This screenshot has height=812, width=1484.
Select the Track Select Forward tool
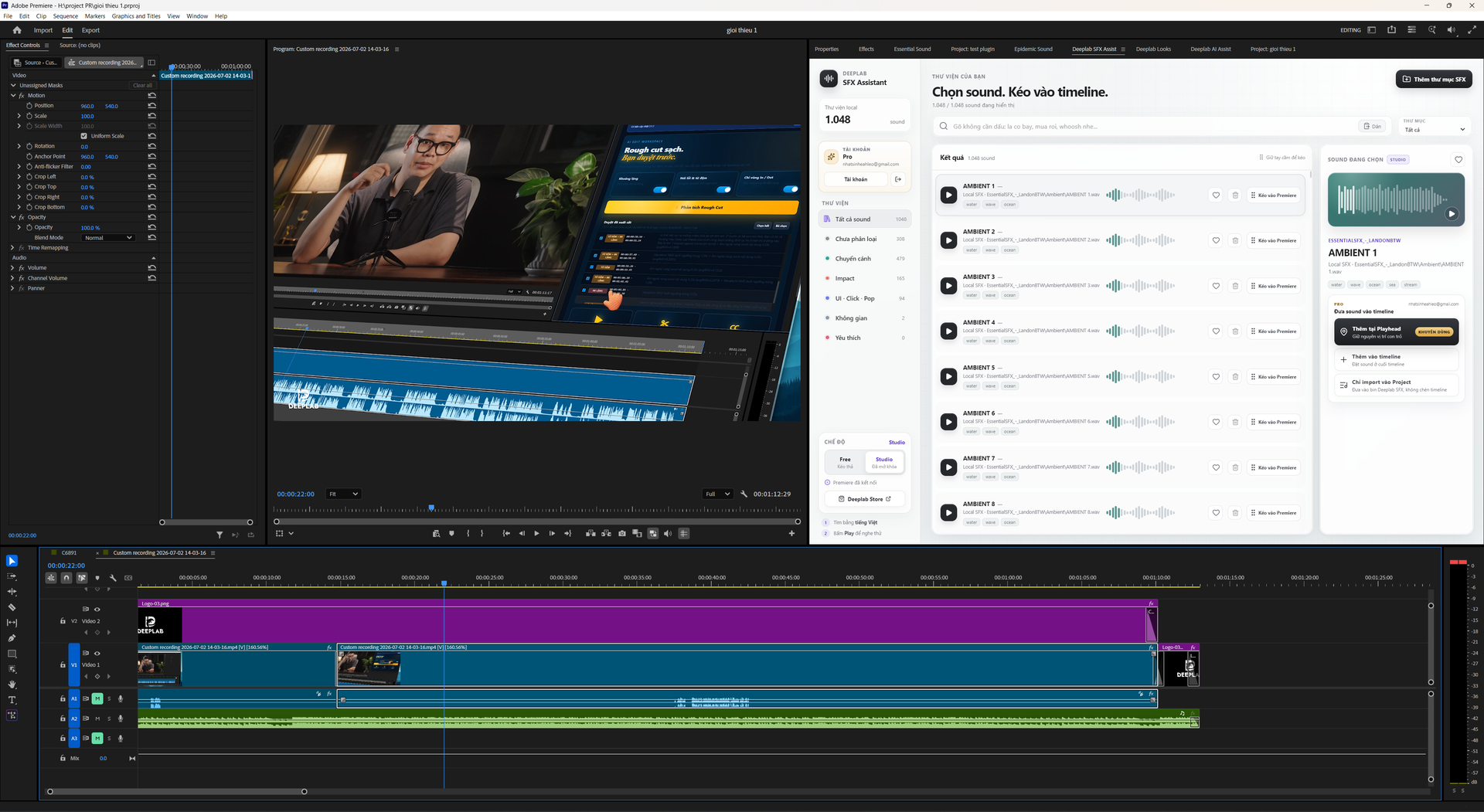tap(12, 576)
